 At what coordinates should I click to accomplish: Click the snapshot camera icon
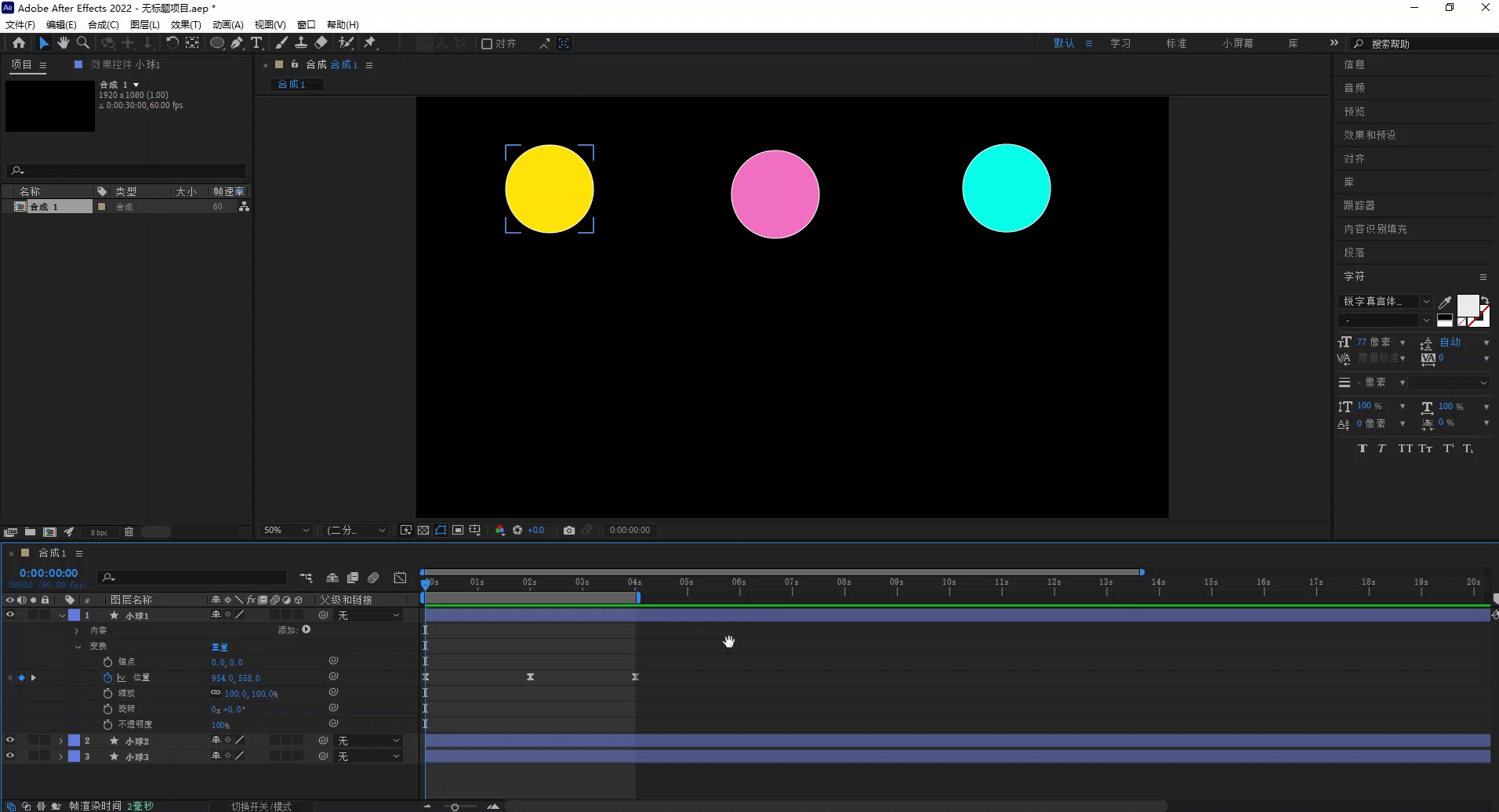(569, 531)
